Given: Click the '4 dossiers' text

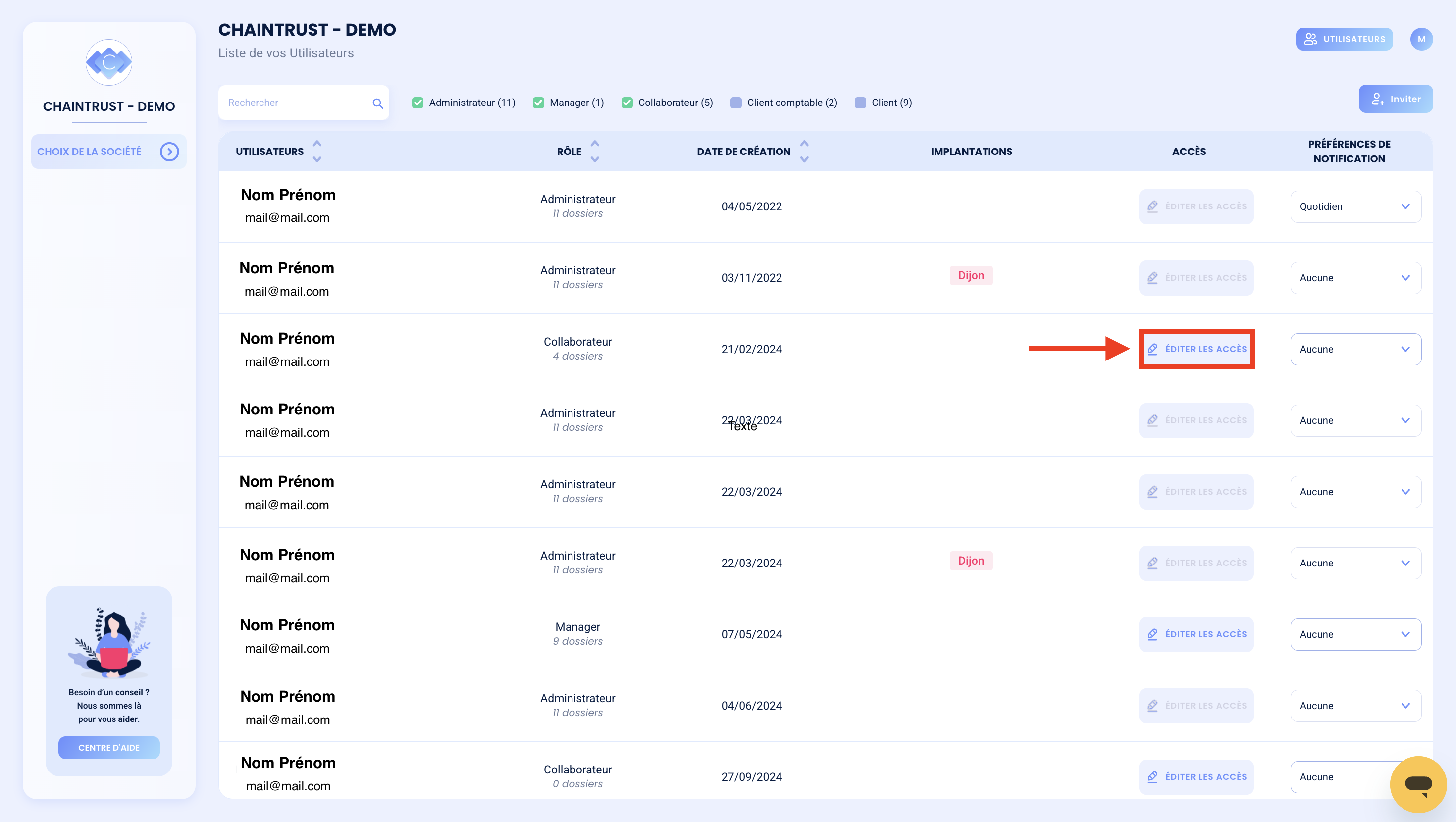Looking at the screenshot, I should (x=577, y=356).
